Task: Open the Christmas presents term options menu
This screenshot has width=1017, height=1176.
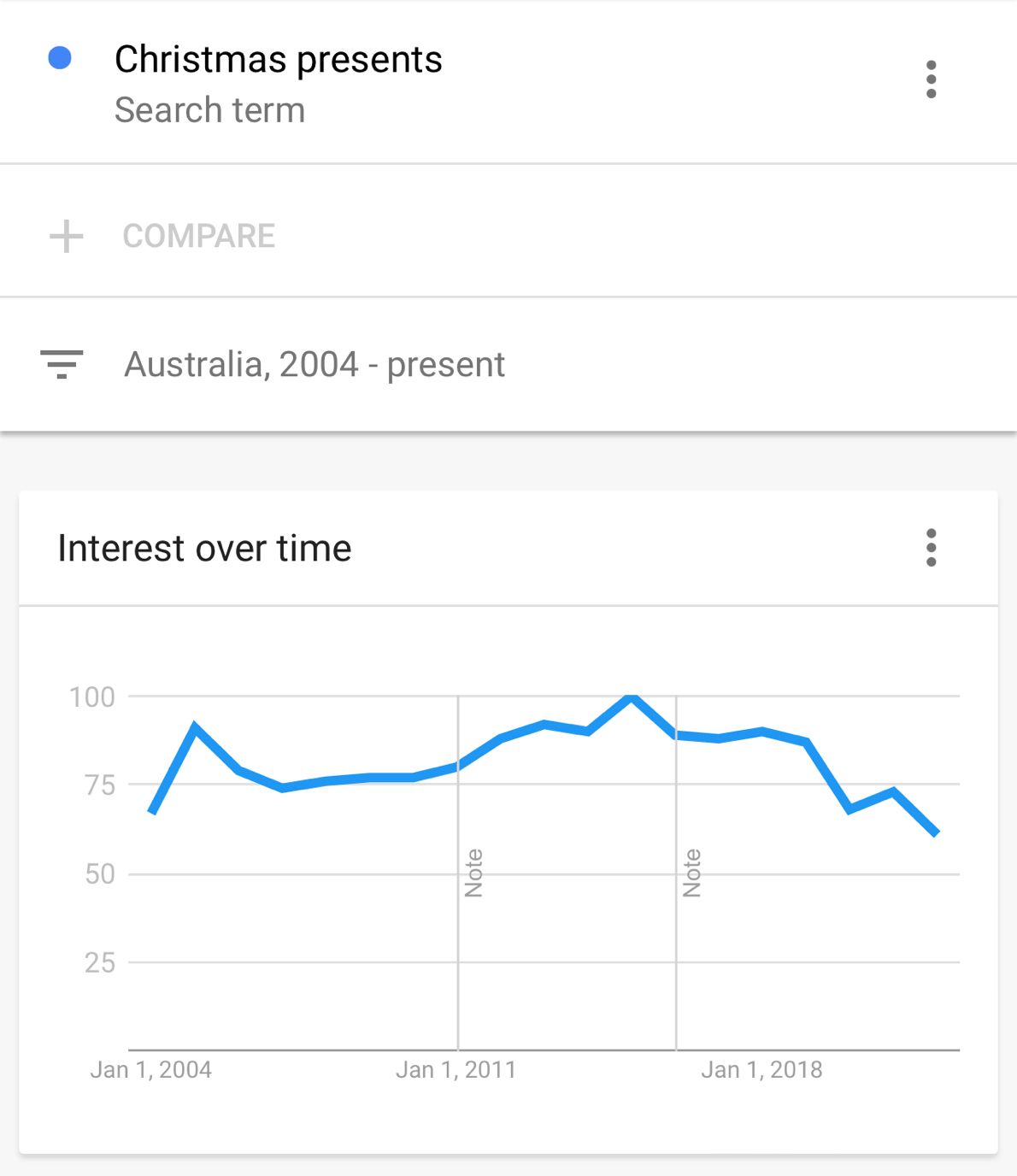Action: pos(931,79)
